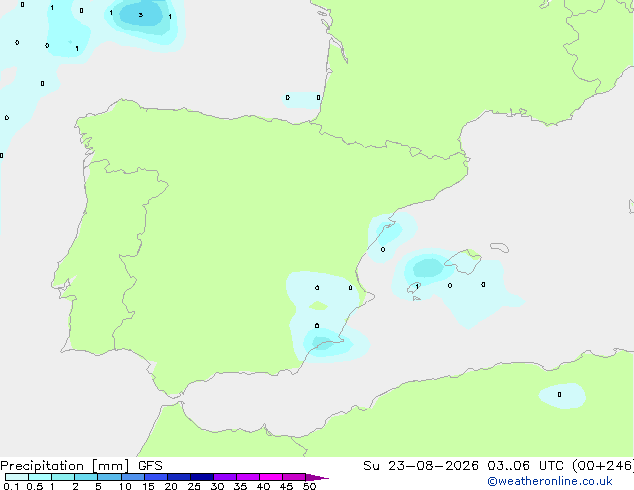This screenshot has width=634, height=490.
Task: Click the '30' legend scale label
Action: (x=217, y=486)
